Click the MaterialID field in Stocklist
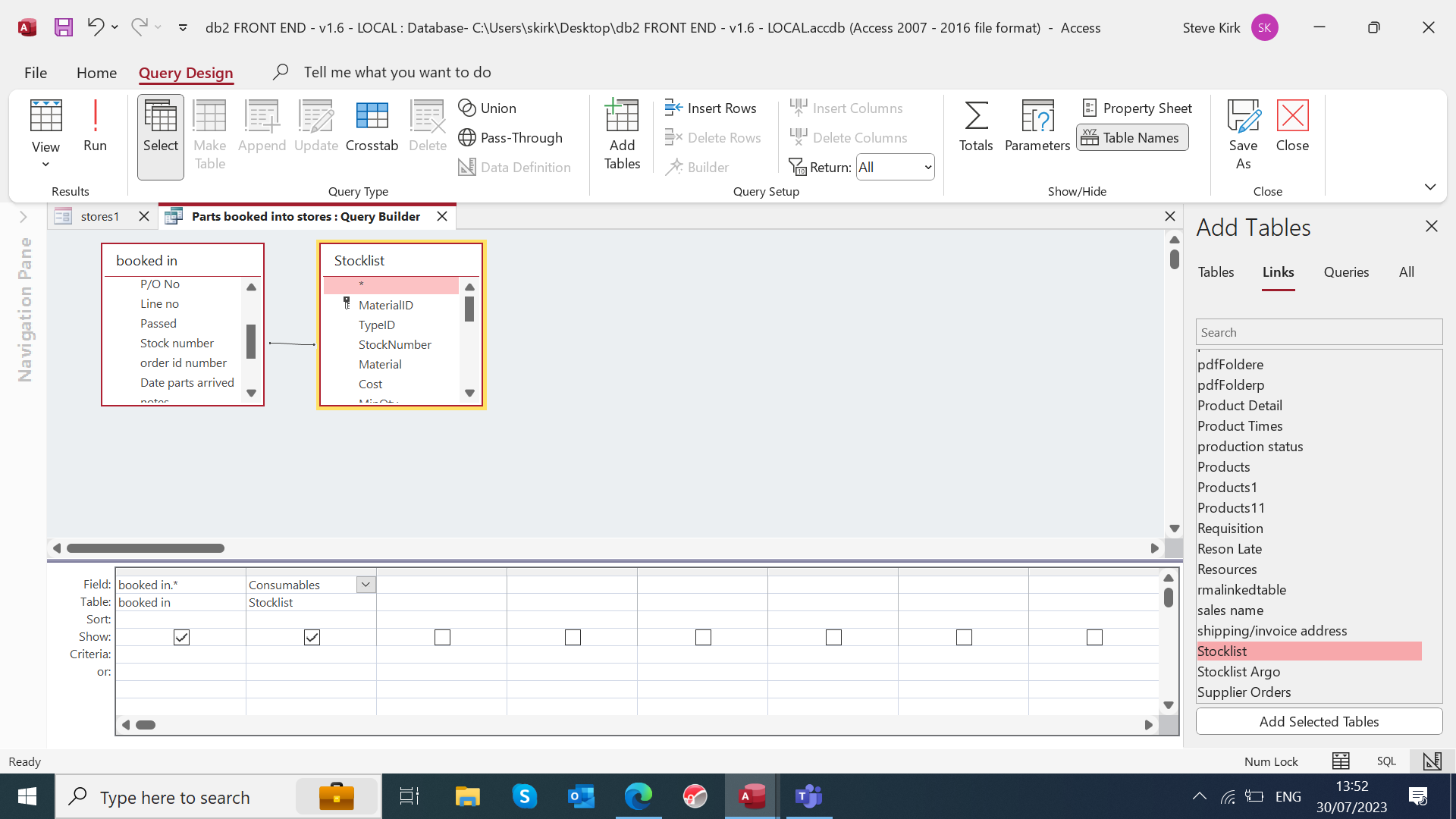1456x819 pixels. 385,305
